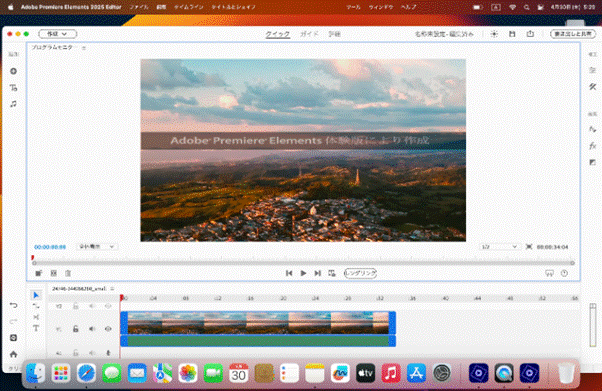Play the video in program monitor
Image resolution: width=602 pixels, height=391 pixels.
pyautogui.click(x=303, y=273)
